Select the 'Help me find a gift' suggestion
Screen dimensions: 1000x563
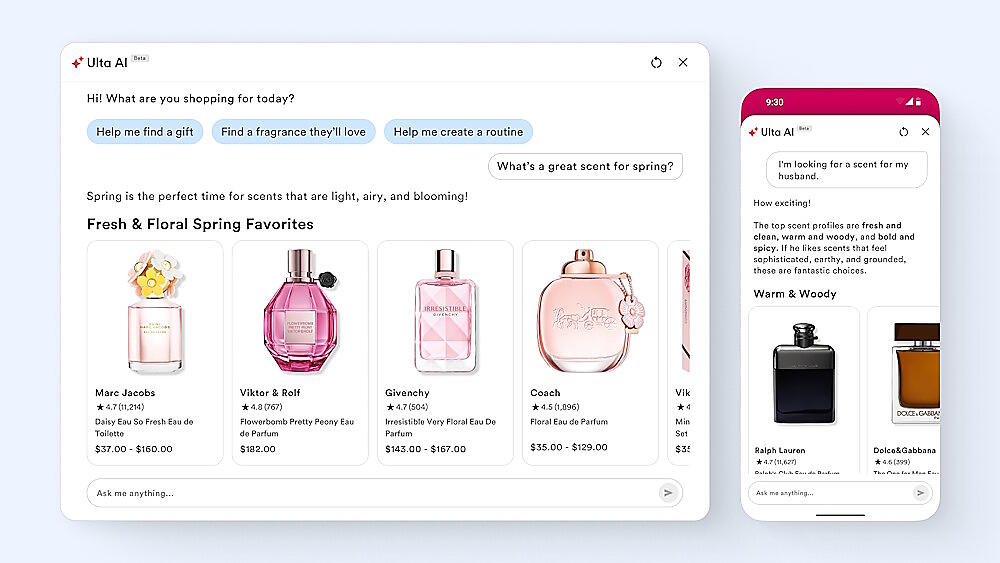click(145, 132)
